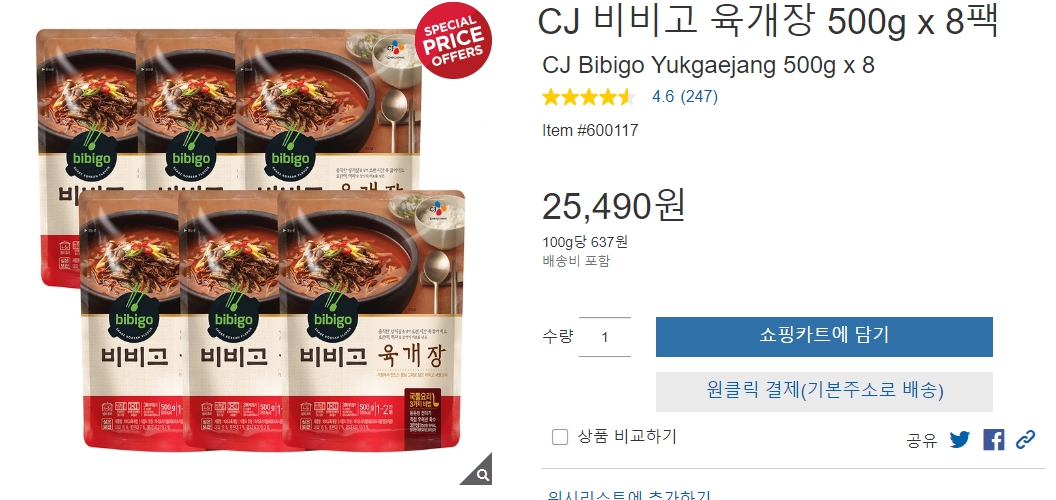1056x500 pixels.
Task: Focus the 수량 quantity input field
Action: tap(605, 337)
